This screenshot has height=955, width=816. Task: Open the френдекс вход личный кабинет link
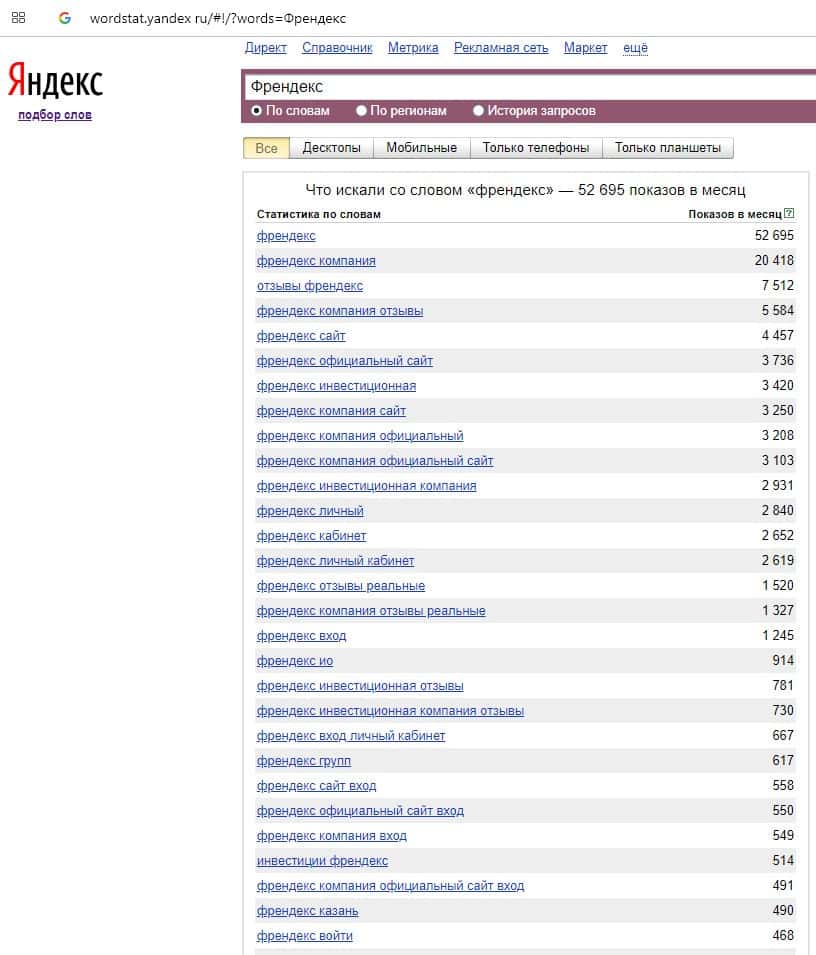point(351,735)
